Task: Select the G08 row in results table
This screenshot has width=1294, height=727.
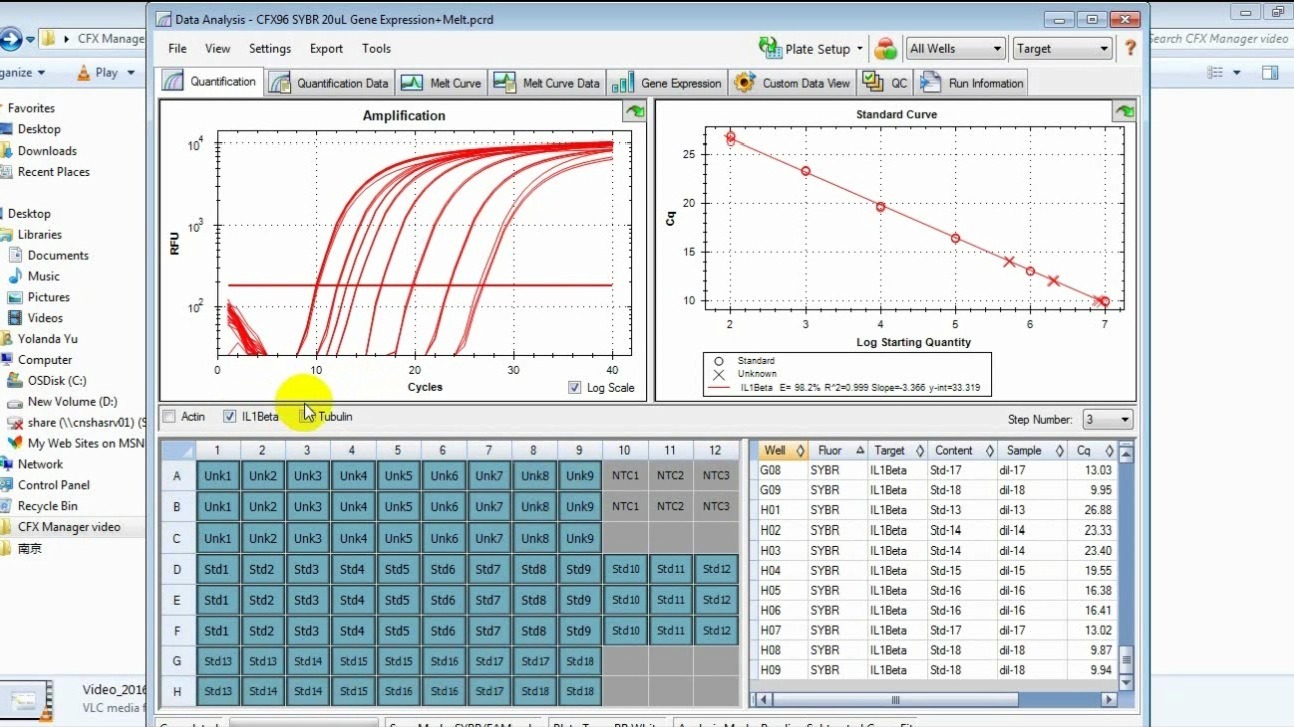Action: [x=935, y=470]
